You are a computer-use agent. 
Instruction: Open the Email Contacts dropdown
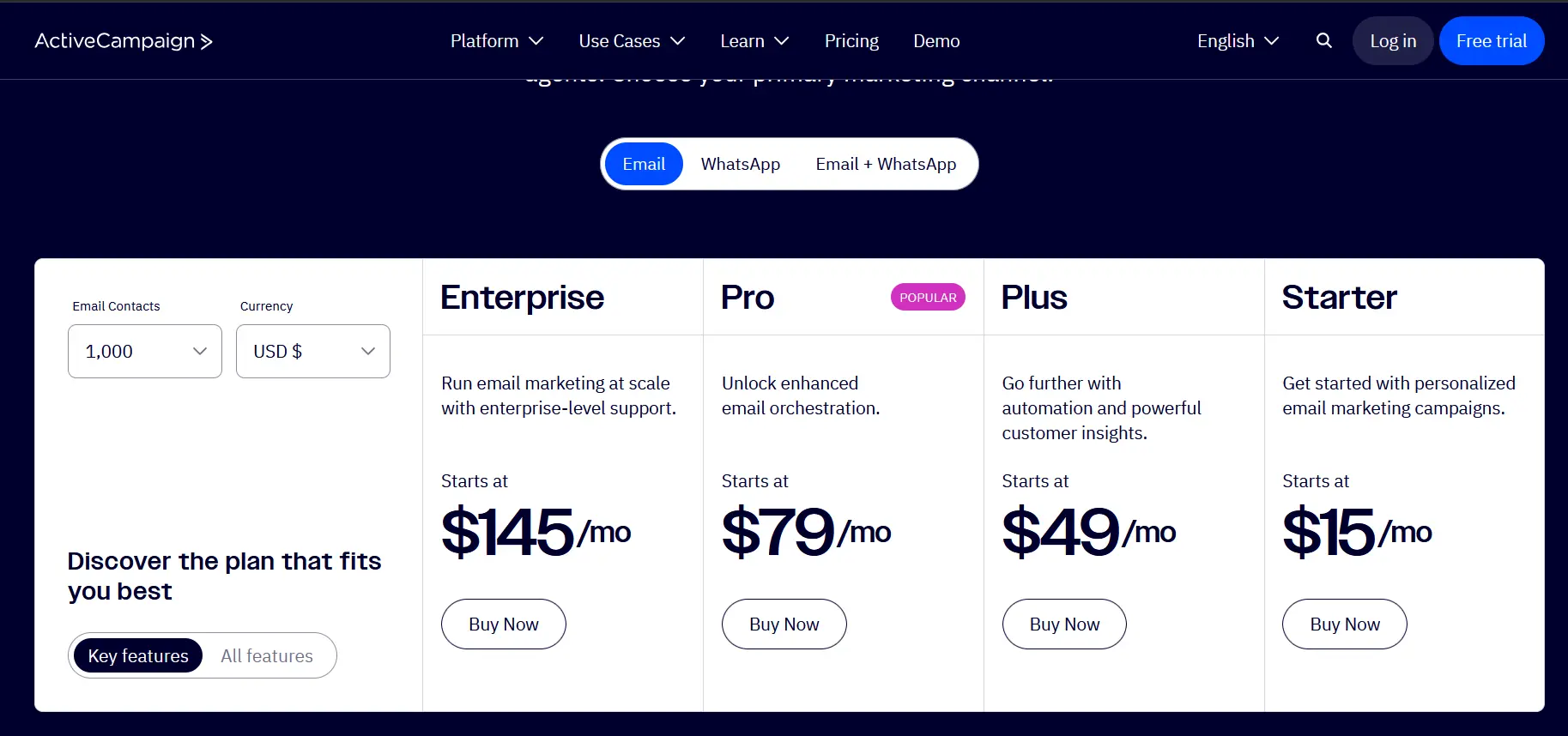click(x=145, y=351)
